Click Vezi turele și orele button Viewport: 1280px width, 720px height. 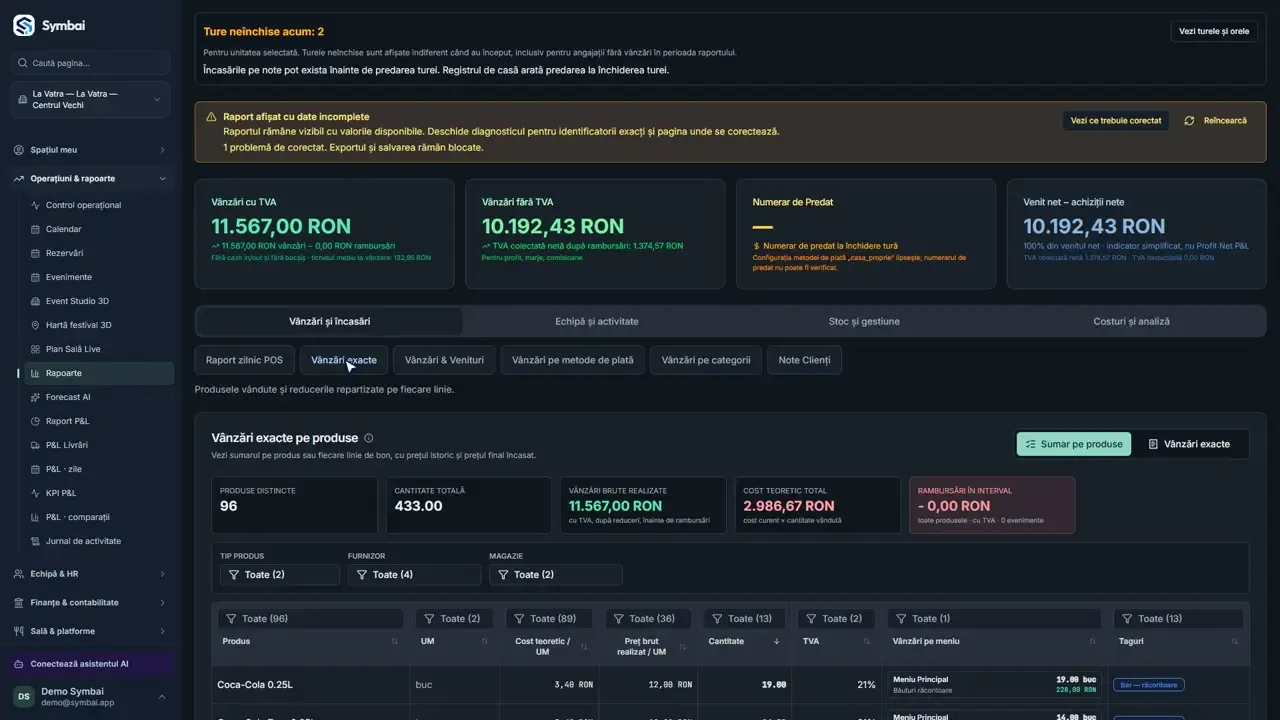tap(1214, 31)
